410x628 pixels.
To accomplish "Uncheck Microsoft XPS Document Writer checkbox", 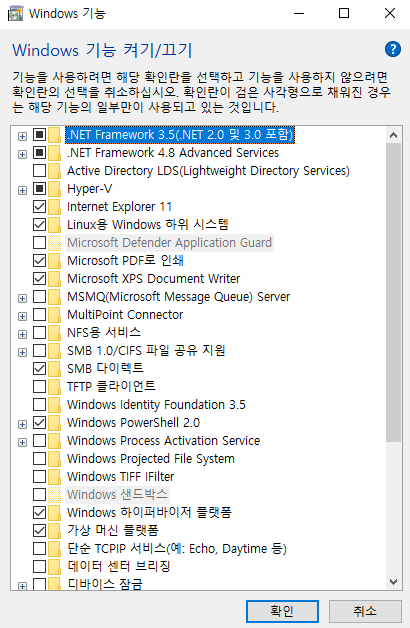I will 39,278.
